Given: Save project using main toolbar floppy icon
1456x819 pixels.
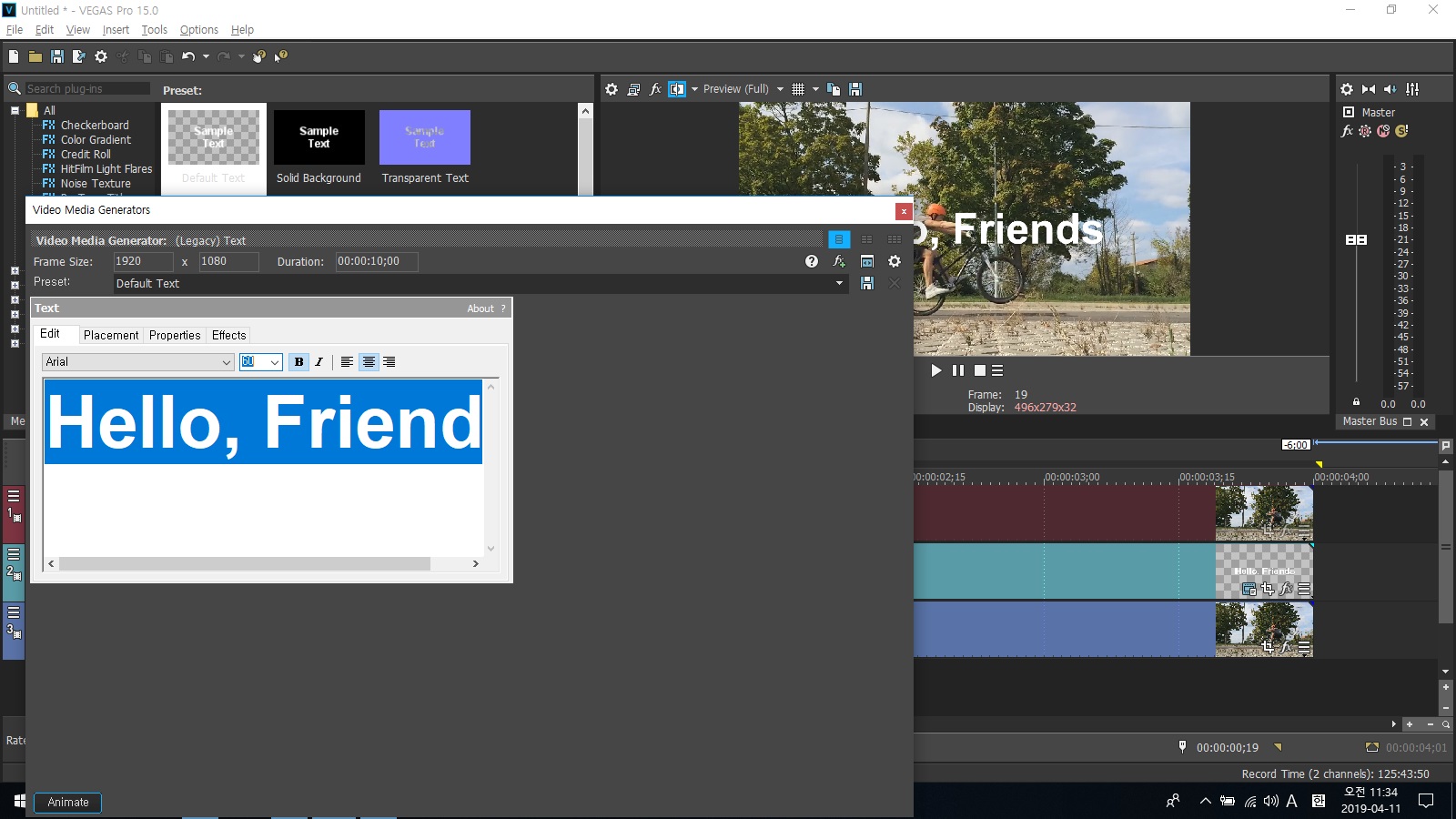Looking at the screenshot, I should tap(57, 56).
